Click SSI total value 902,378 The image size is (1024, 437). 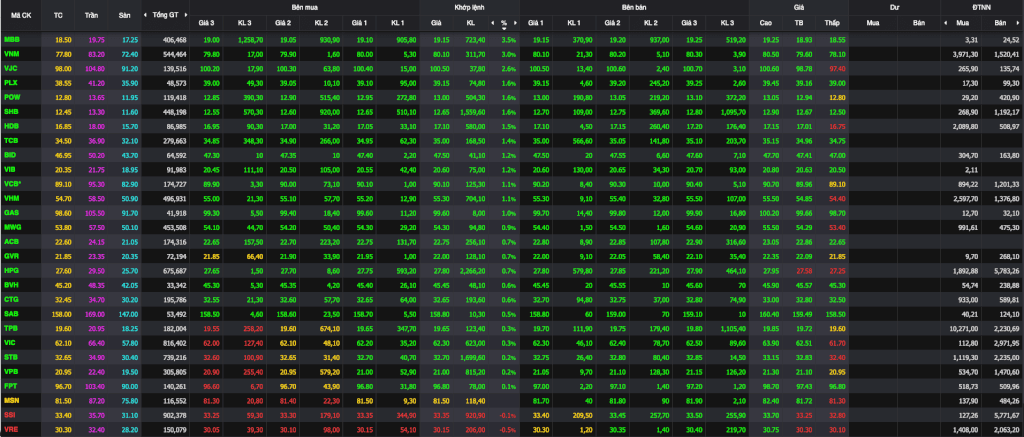(x=174, y=414)
